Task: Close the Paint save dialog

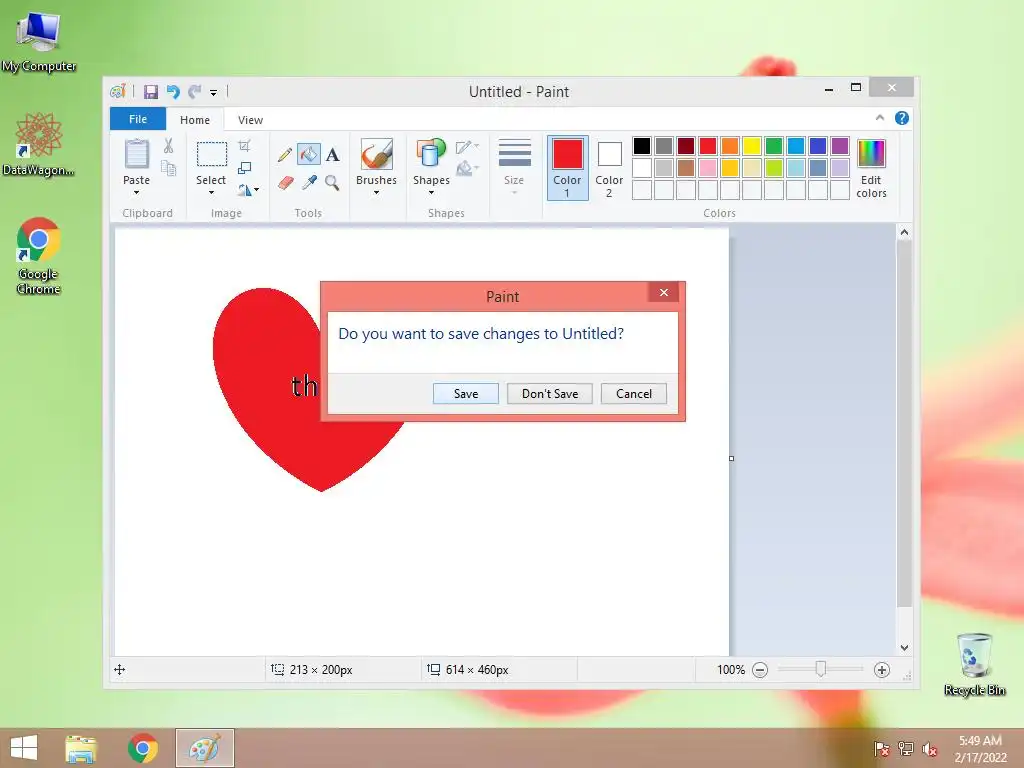Action: coord(664,293)
